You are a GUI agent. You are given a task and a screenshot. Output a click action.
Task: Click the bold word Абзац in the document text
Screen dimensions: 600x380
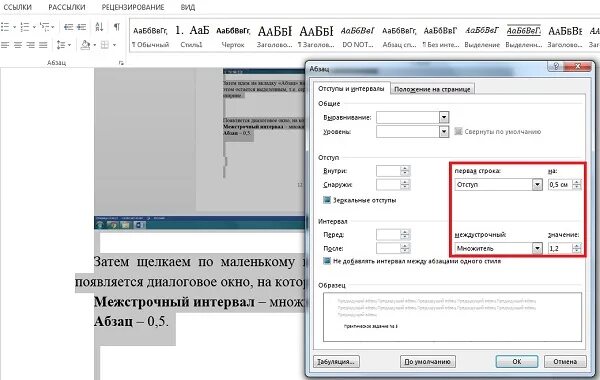coord(113,321)
